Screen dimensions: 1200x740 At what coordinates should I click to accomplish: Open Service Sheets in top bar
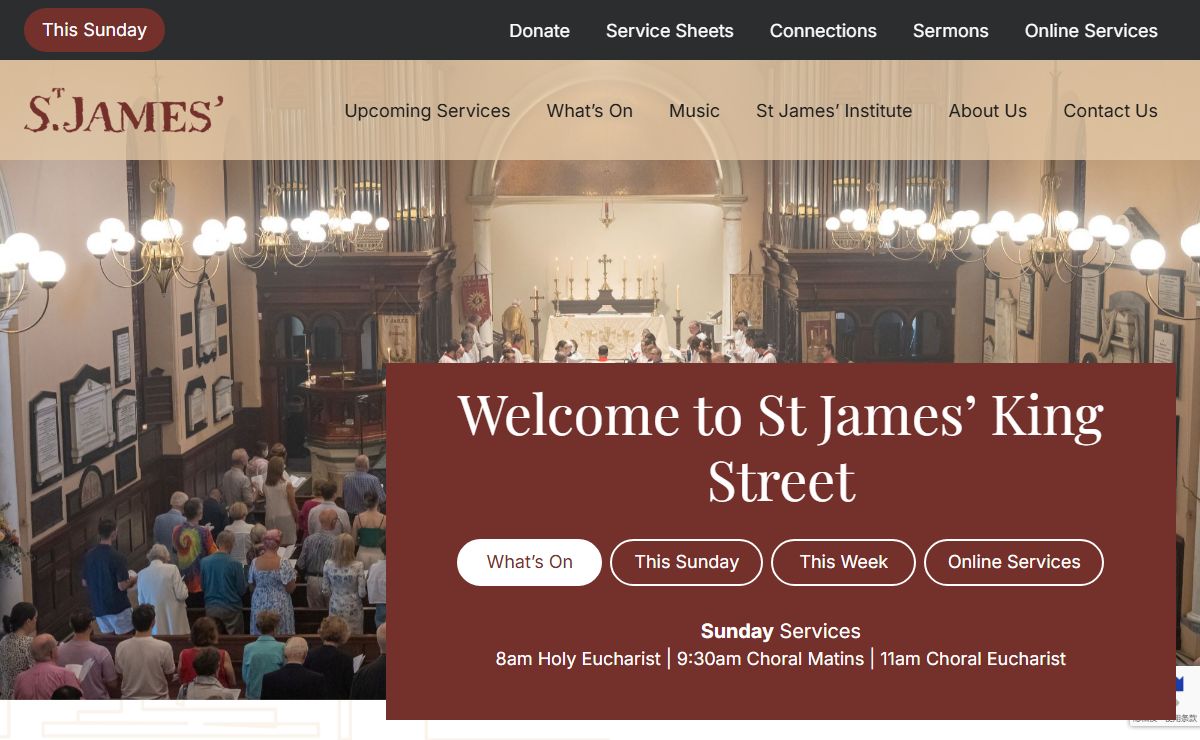point(670,31)
